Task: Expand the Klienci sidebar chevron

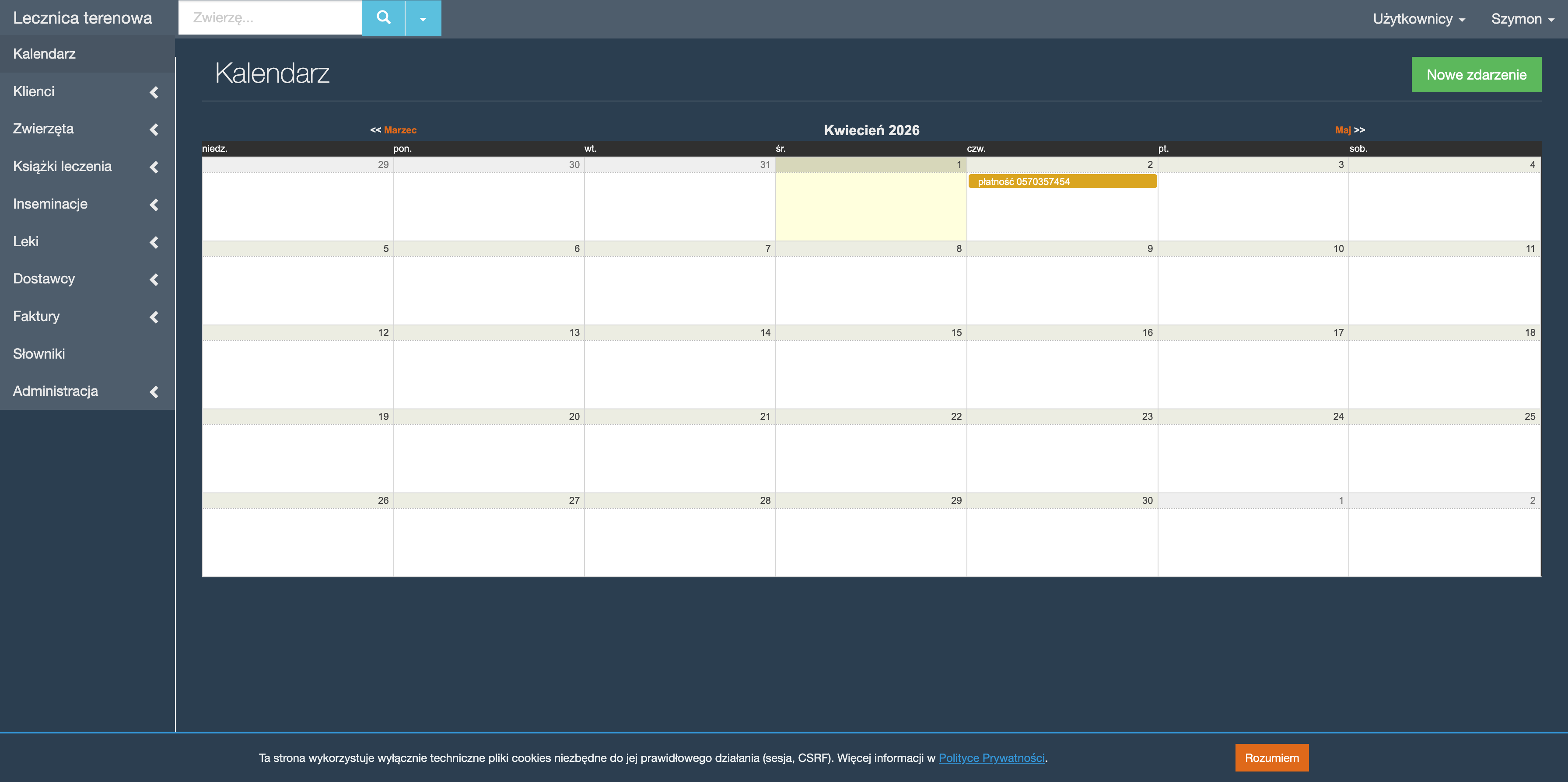Action: point(154,92)
